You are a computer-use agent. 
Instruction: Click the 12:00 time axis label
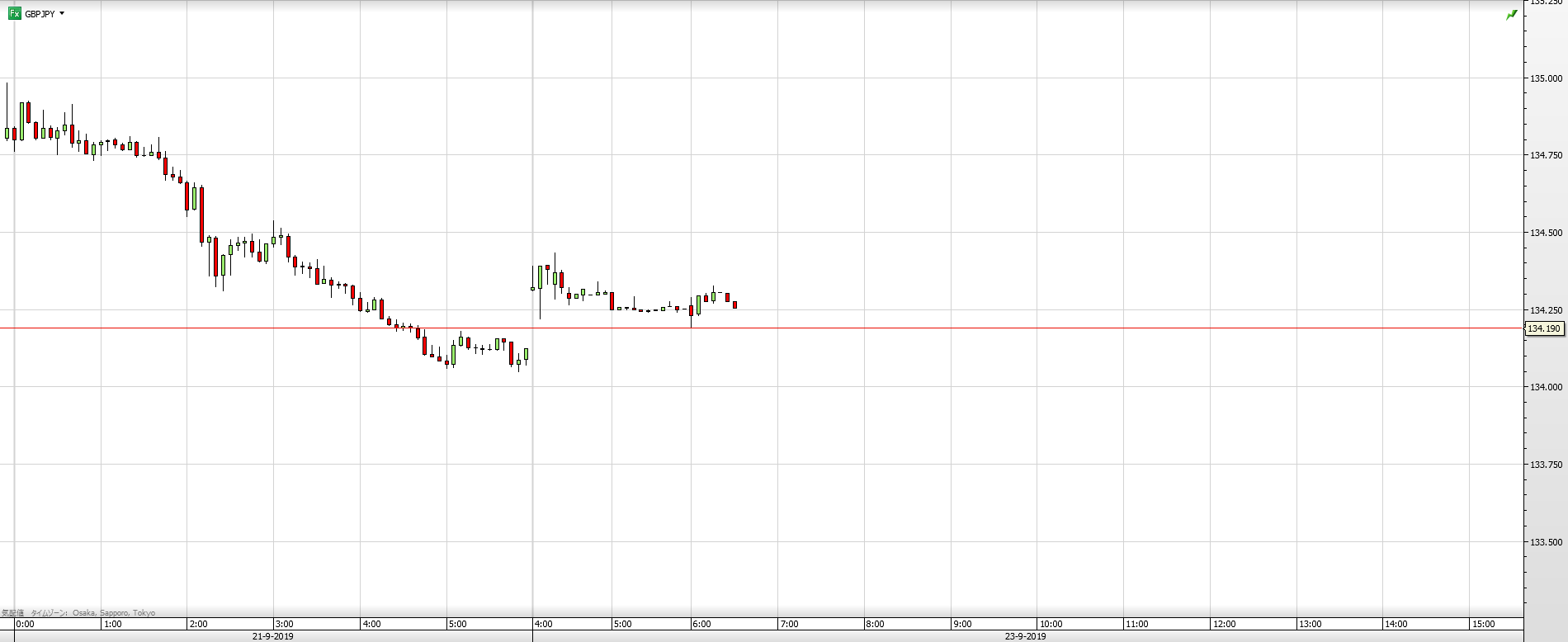click(x=1224, y=624)
